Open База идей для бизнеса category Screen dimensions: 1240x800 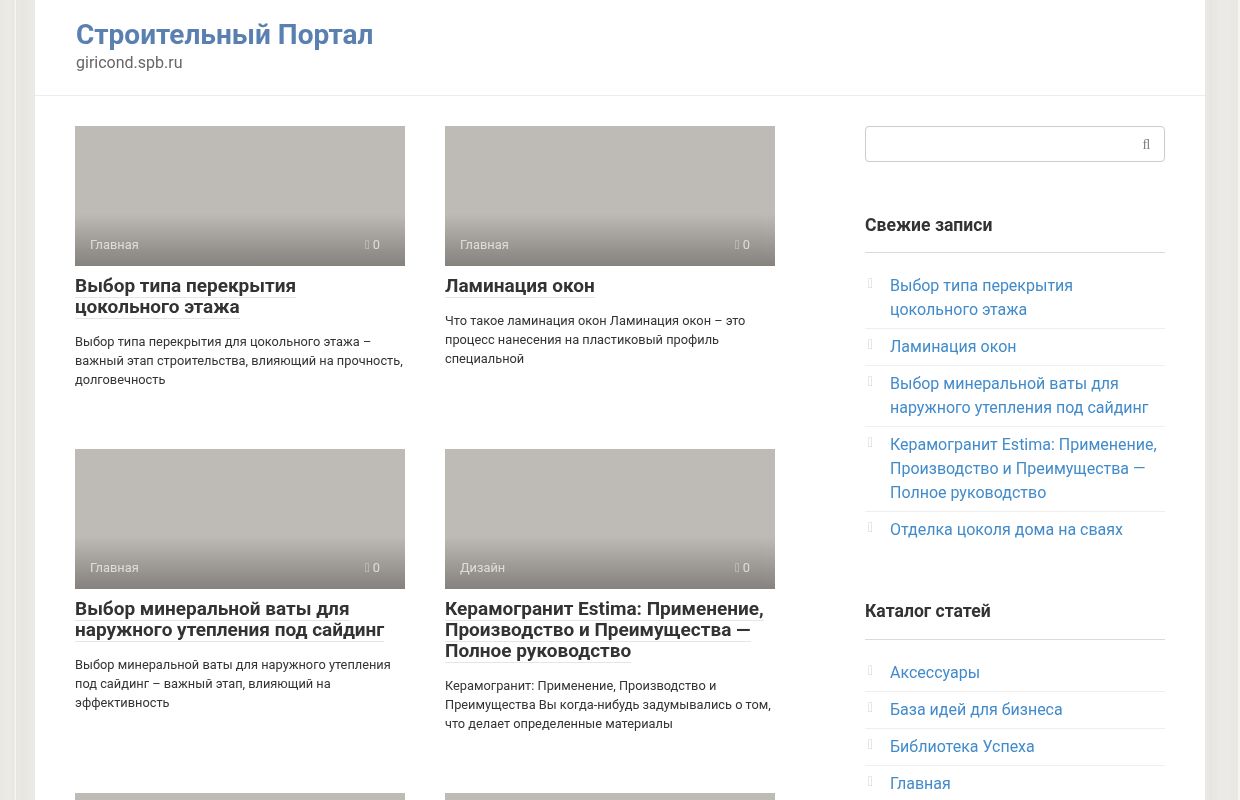(x=976, y=710)
